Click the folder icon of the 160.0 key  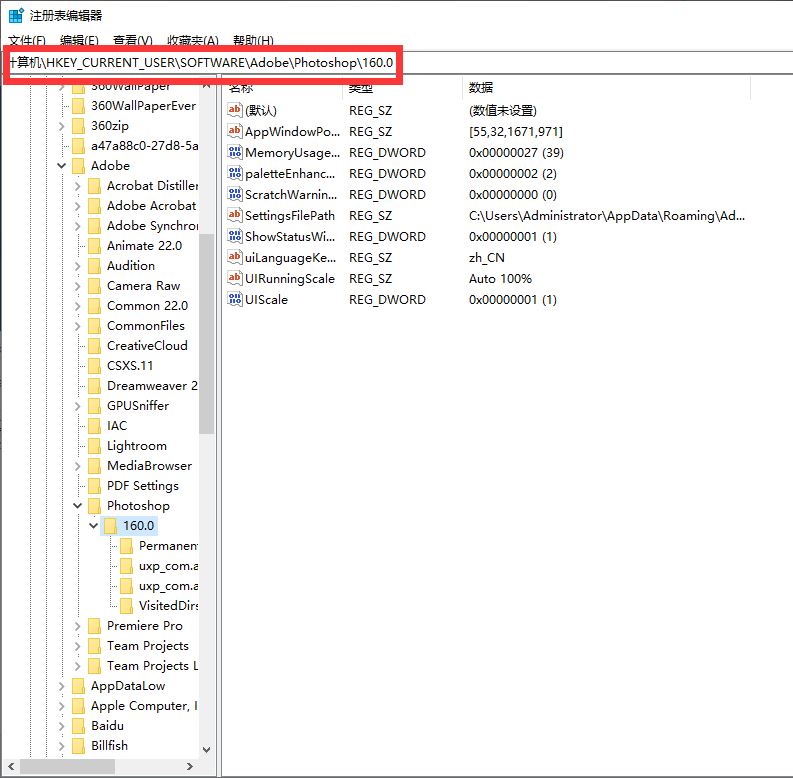coord(110,526)
